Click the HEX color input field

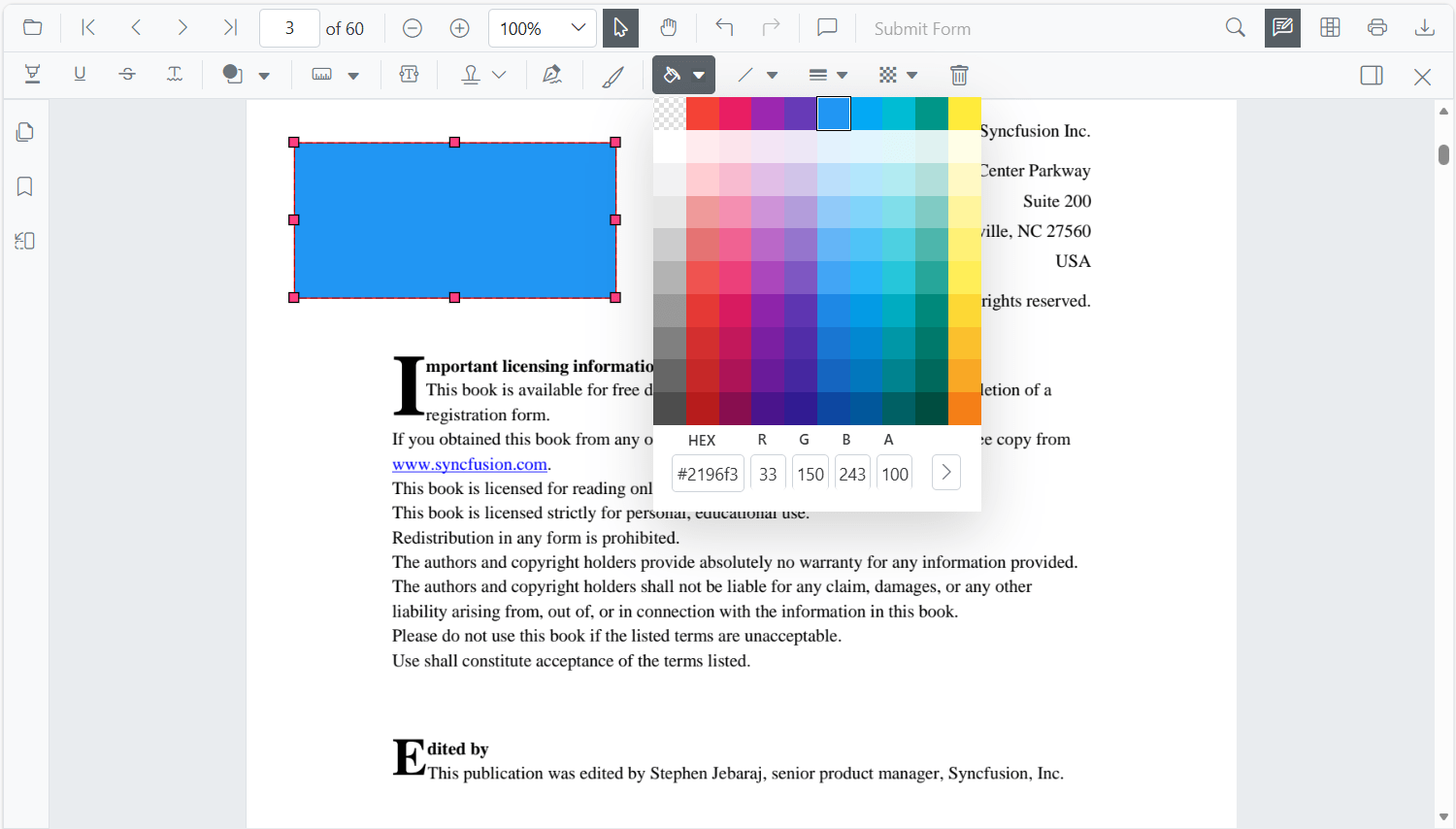(708, 473)
